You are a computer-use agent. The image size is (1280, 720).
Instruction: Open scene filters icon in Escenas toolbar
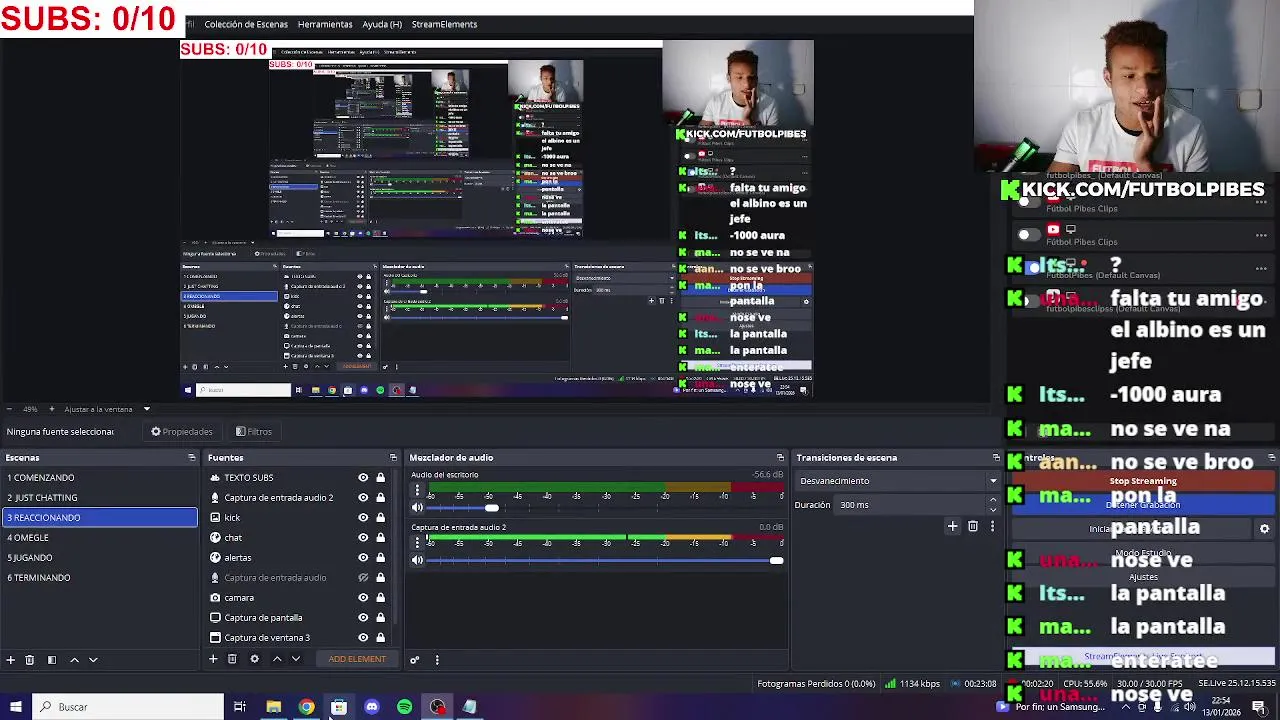(x=52, y=660)
